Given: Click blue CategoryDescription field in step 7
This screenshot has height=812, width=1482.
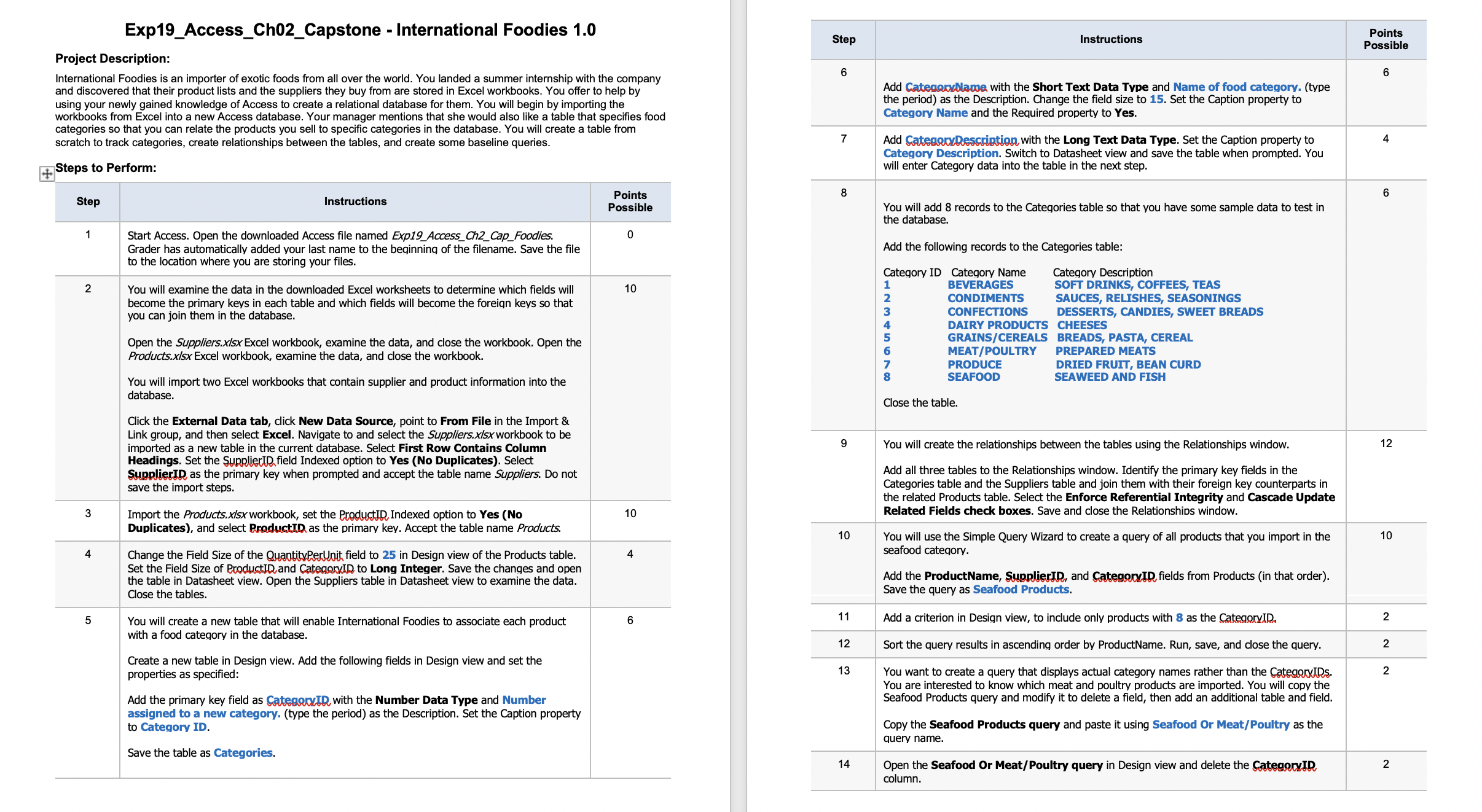Looking at the screenshot, I should point(961,139).
